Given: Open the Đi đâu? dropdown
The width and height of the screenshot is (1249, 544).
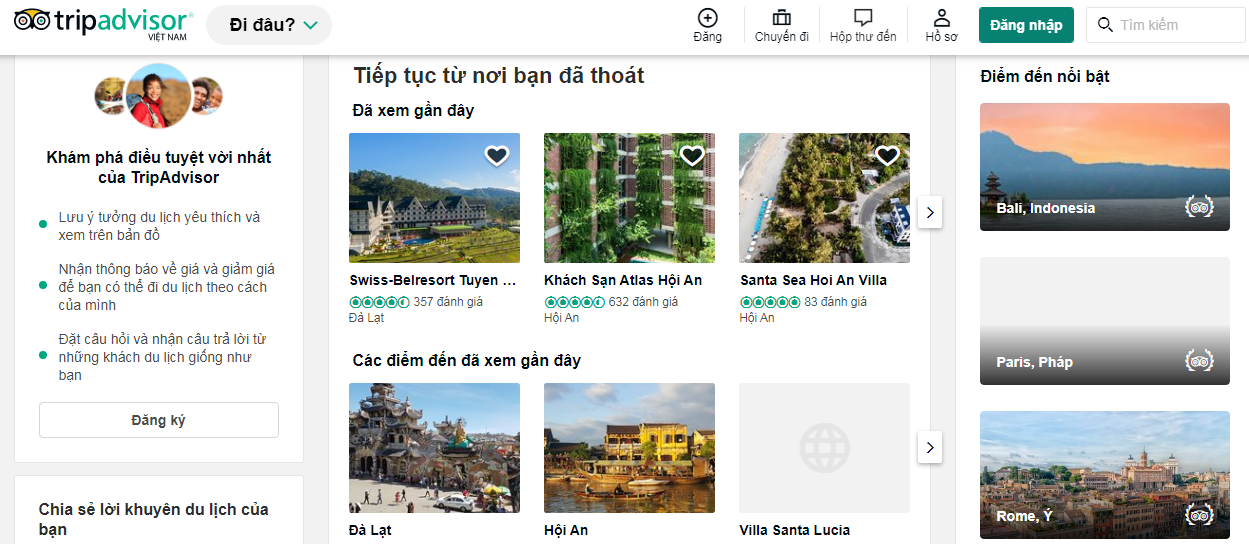Looking at the screenshot, I should tap(269, 25).
